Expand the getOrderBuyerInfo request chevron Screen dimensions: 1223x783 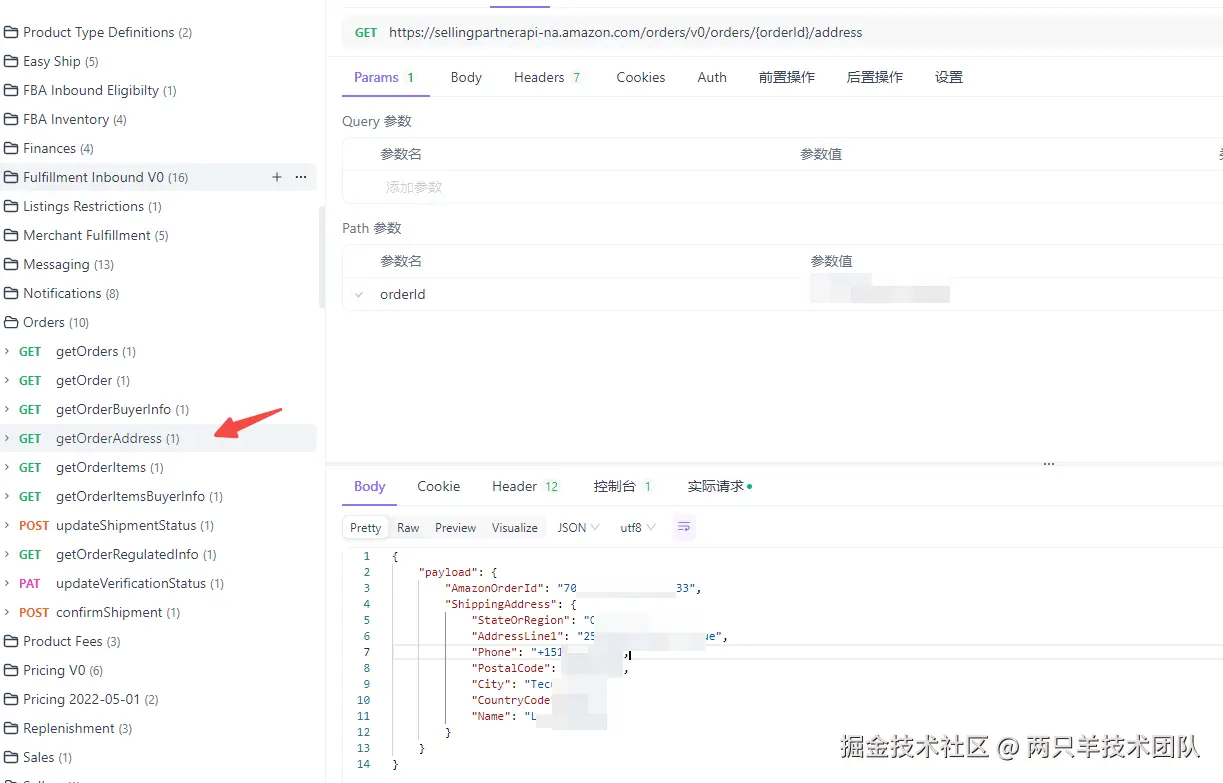[x=8, y=409]
